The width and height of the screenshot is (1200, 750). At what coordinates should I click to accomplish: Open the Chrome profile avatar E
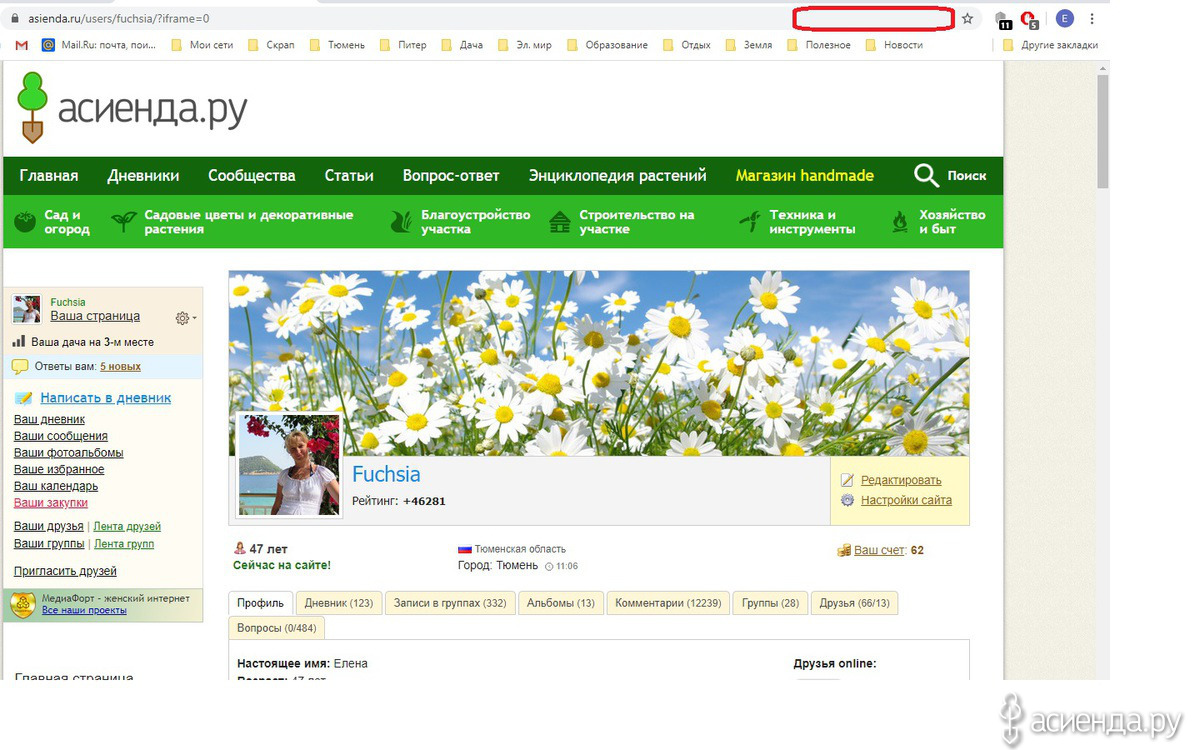[1065, 18]
